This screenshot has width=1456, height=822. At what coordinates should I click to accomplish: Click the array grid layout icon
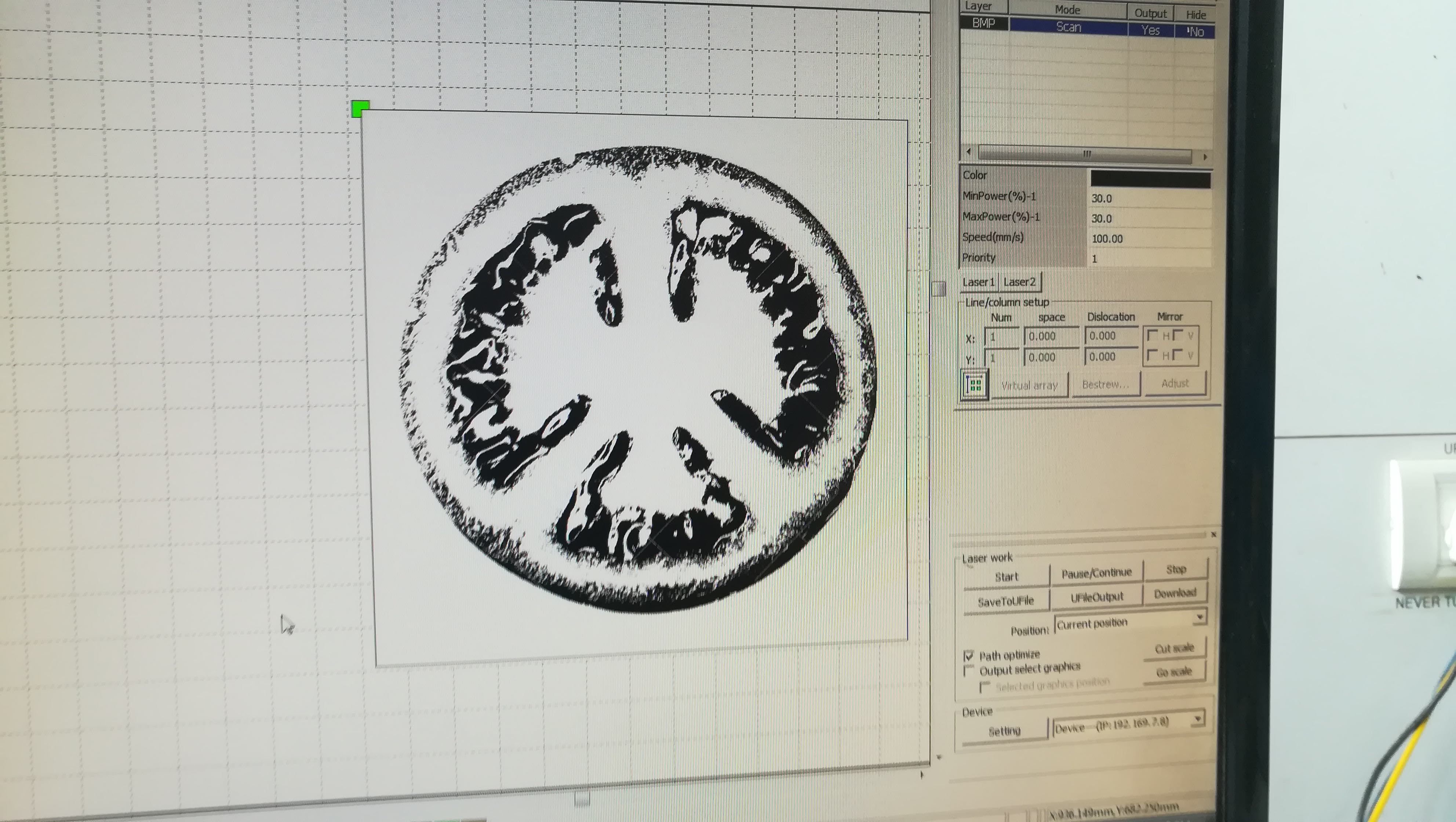point(975,385)
